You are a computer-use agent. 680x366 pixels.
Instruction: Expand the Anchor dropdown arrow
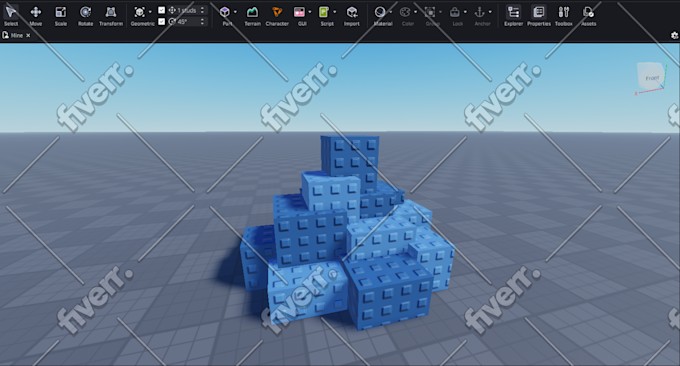point(490,12)
